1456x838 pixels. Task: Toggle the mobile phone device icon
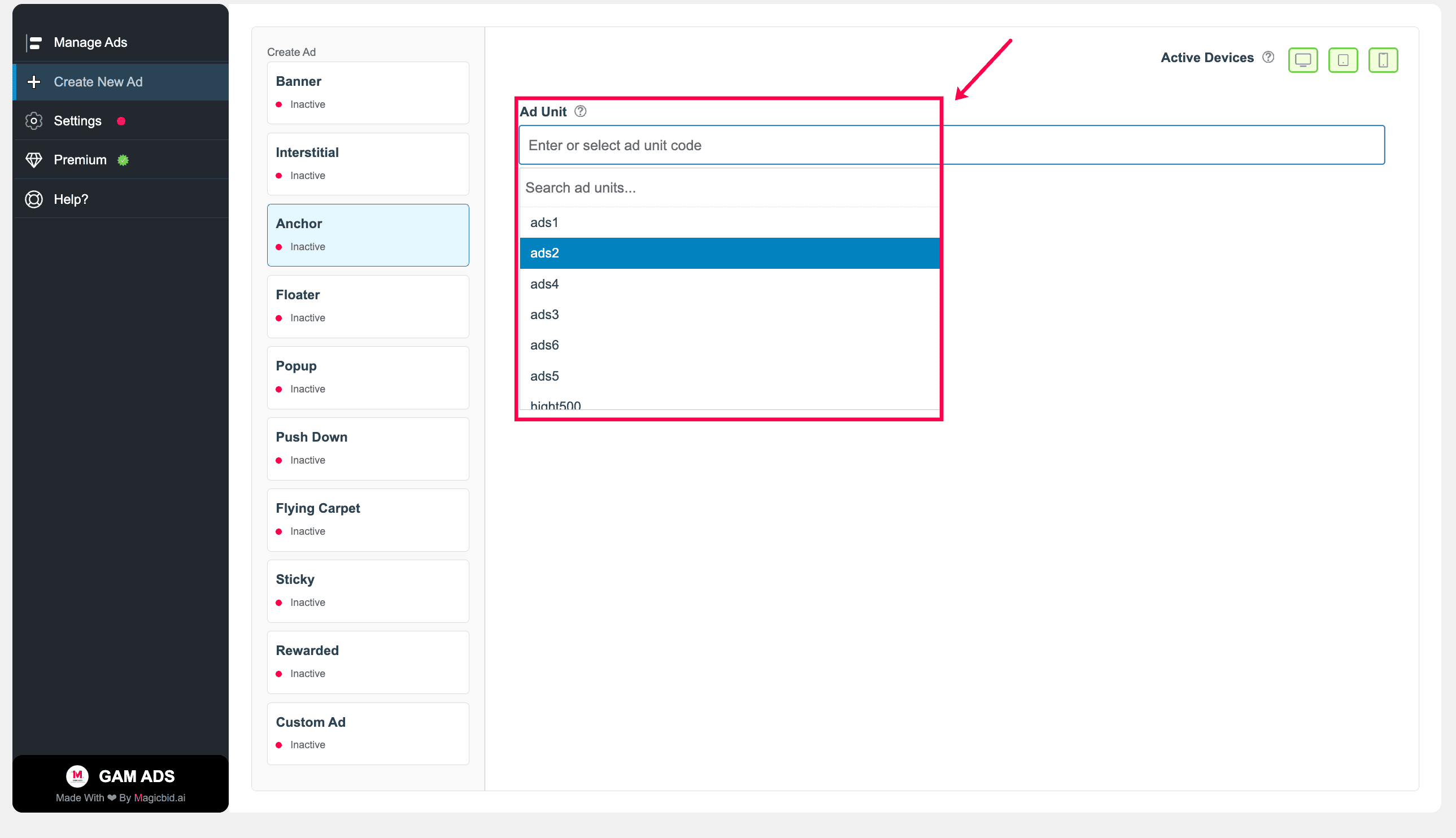(1383, 60)
